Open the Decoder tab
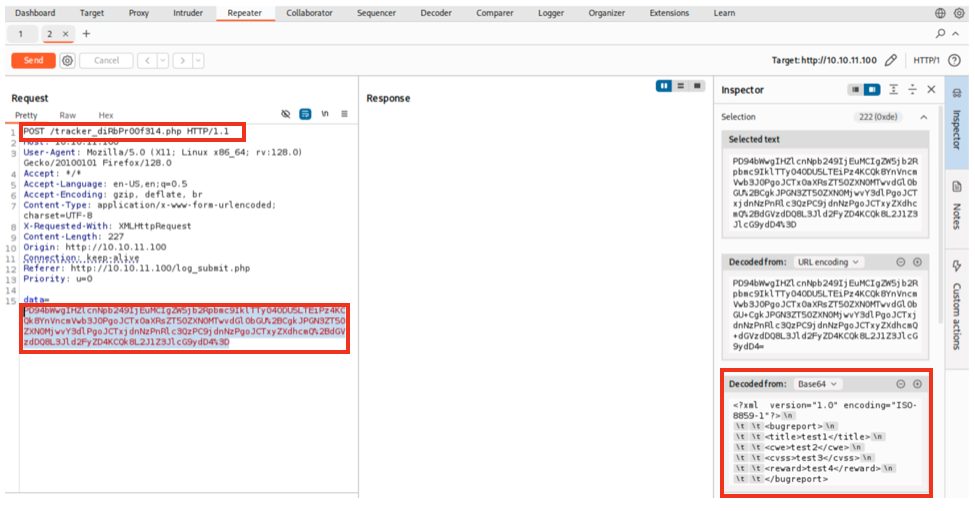This screenshot has width=975, height=511. [x=436, y=13]
